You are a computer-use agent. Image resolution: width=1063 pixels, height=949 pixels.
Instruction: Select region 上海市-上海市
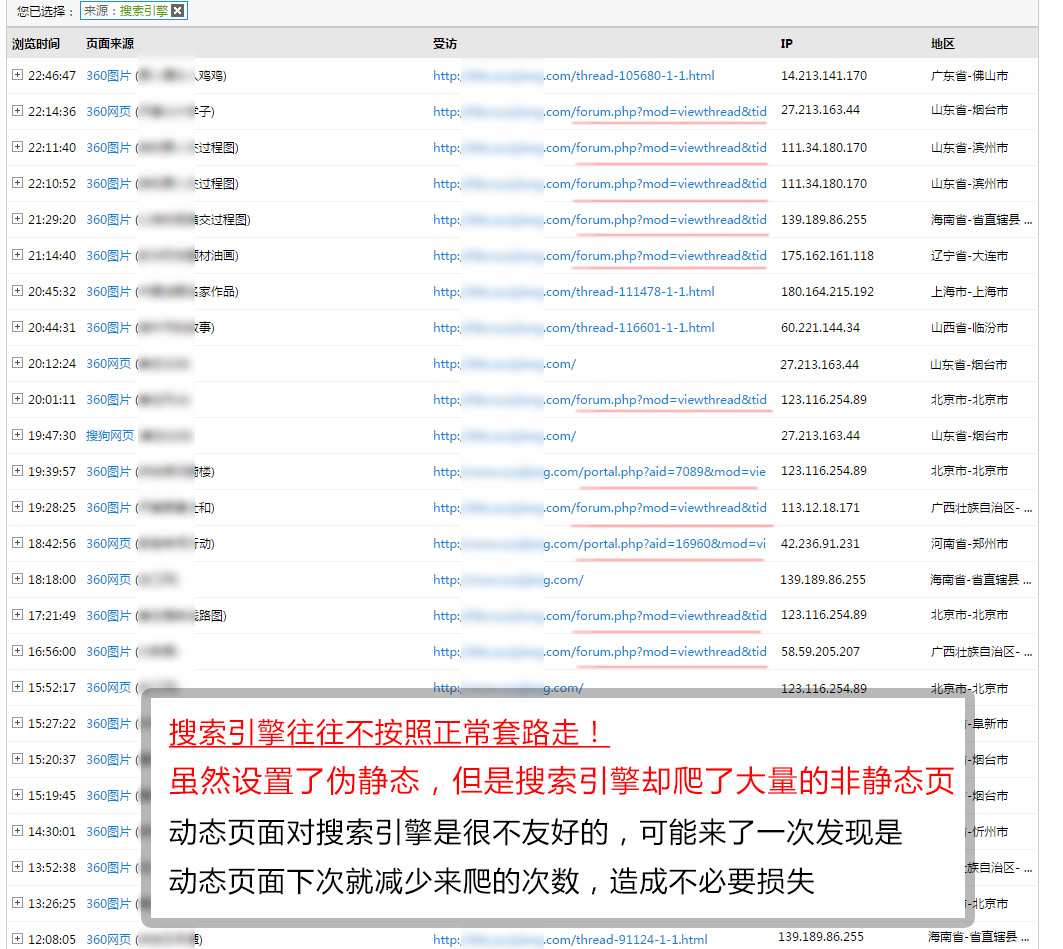[x=969, y=291]
